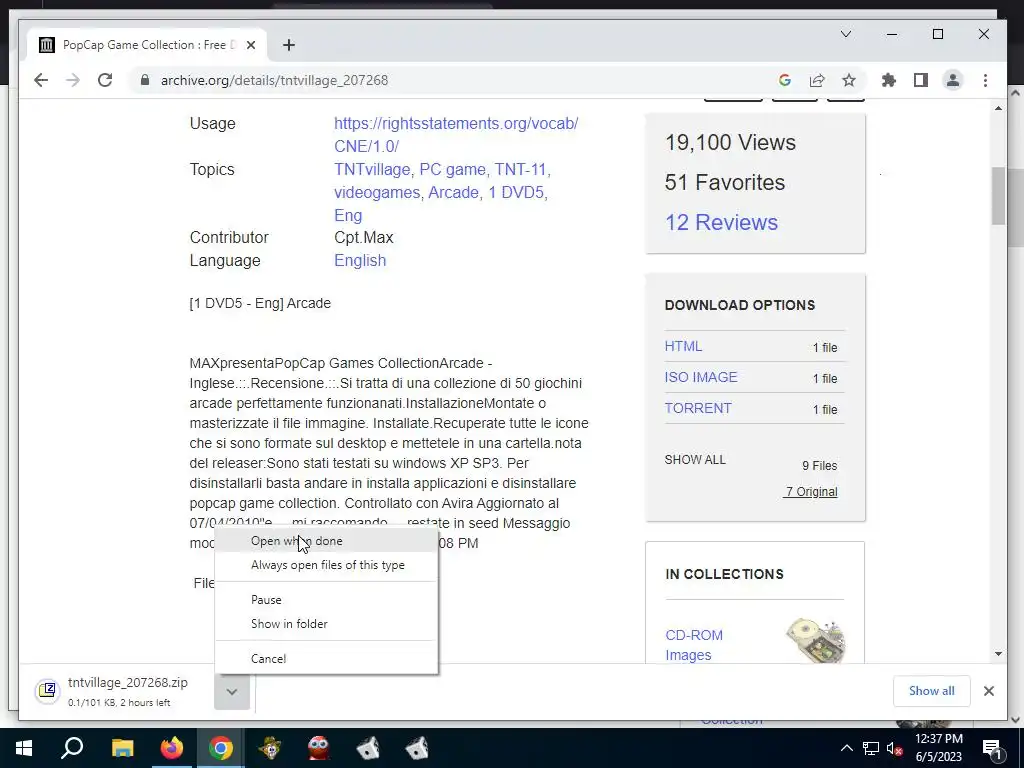
Task: Open the 7 Original files link
Action: click(x=810, y=492)
